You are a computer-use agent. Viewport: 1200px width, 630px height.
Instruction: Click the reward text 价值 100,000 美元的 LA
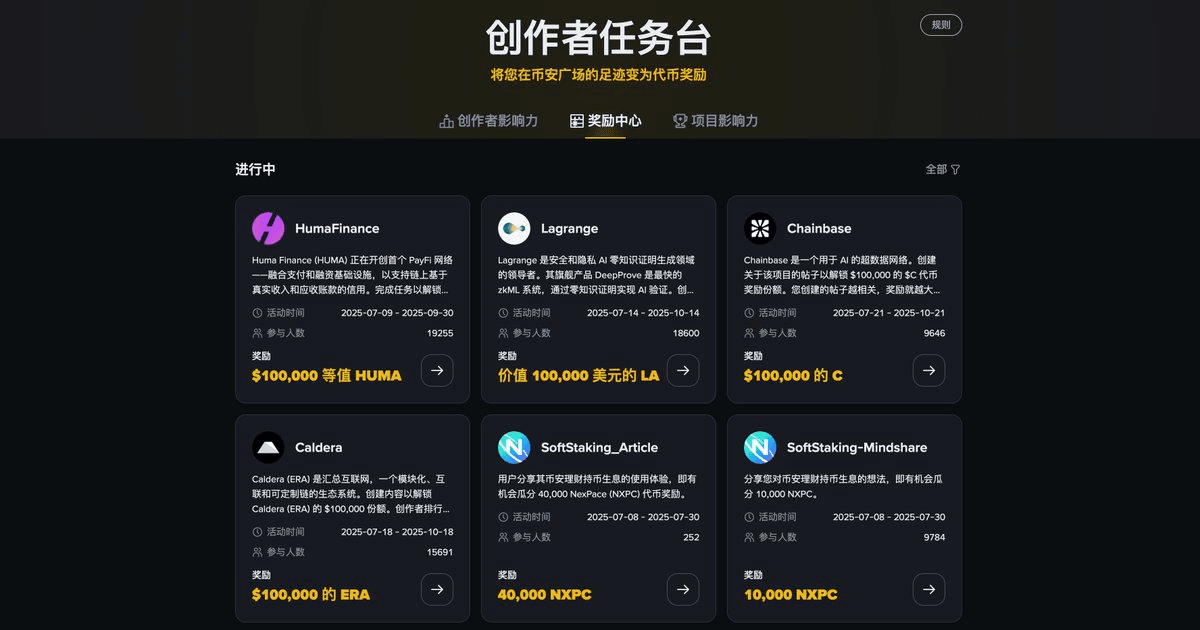click(x=579, y=376)
